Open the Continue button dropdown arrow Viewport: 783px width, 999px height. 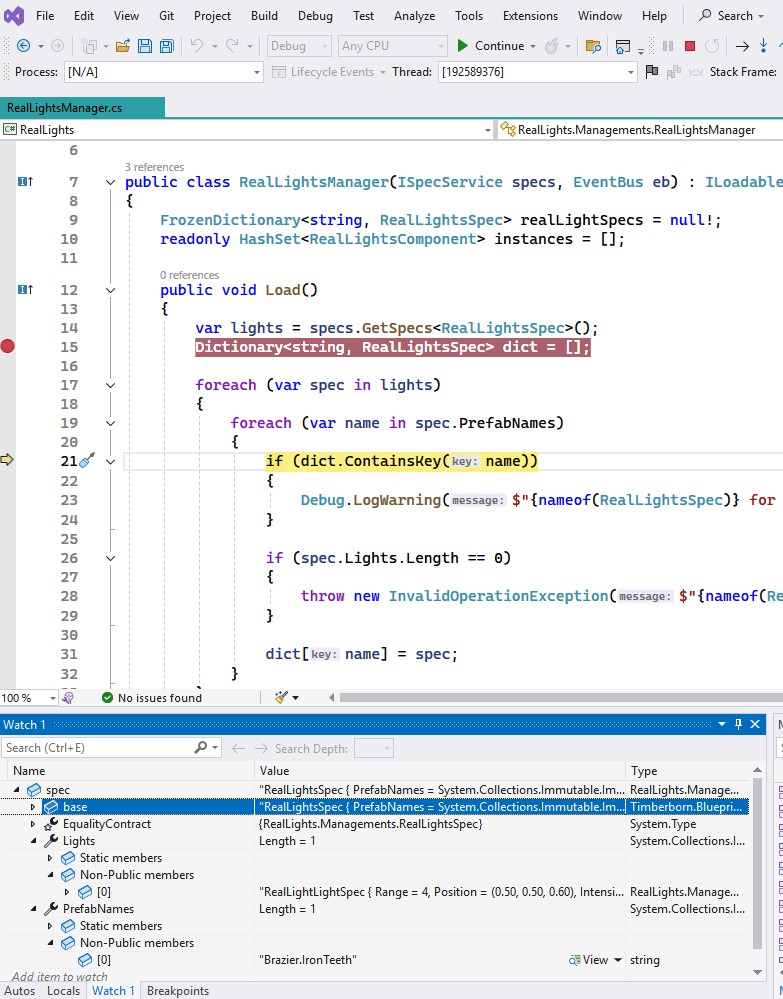[533, 46]
